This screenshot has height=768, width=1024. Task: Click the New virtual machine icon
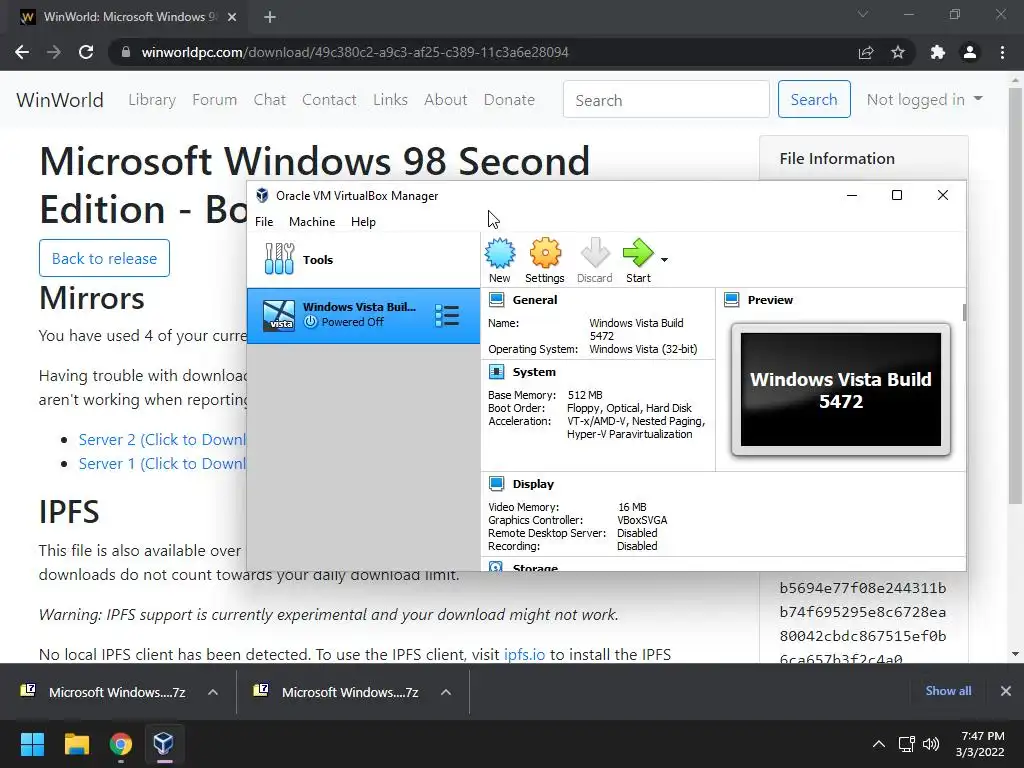tap(500, 253)
